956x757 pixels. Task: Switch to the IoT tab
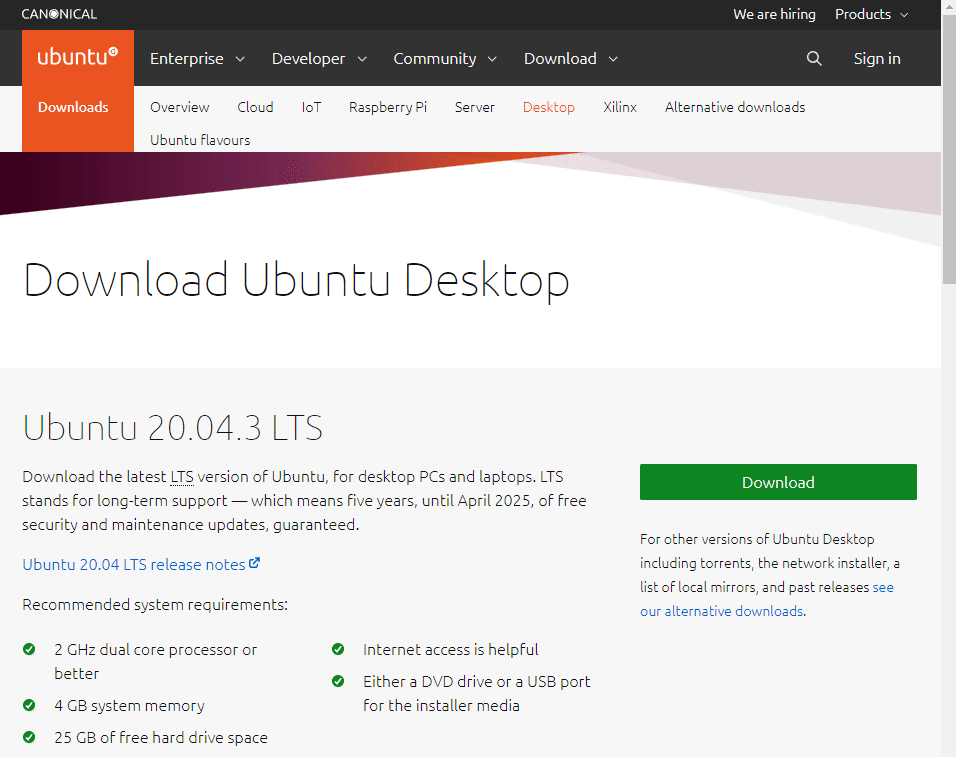click(x=311, y=107)
